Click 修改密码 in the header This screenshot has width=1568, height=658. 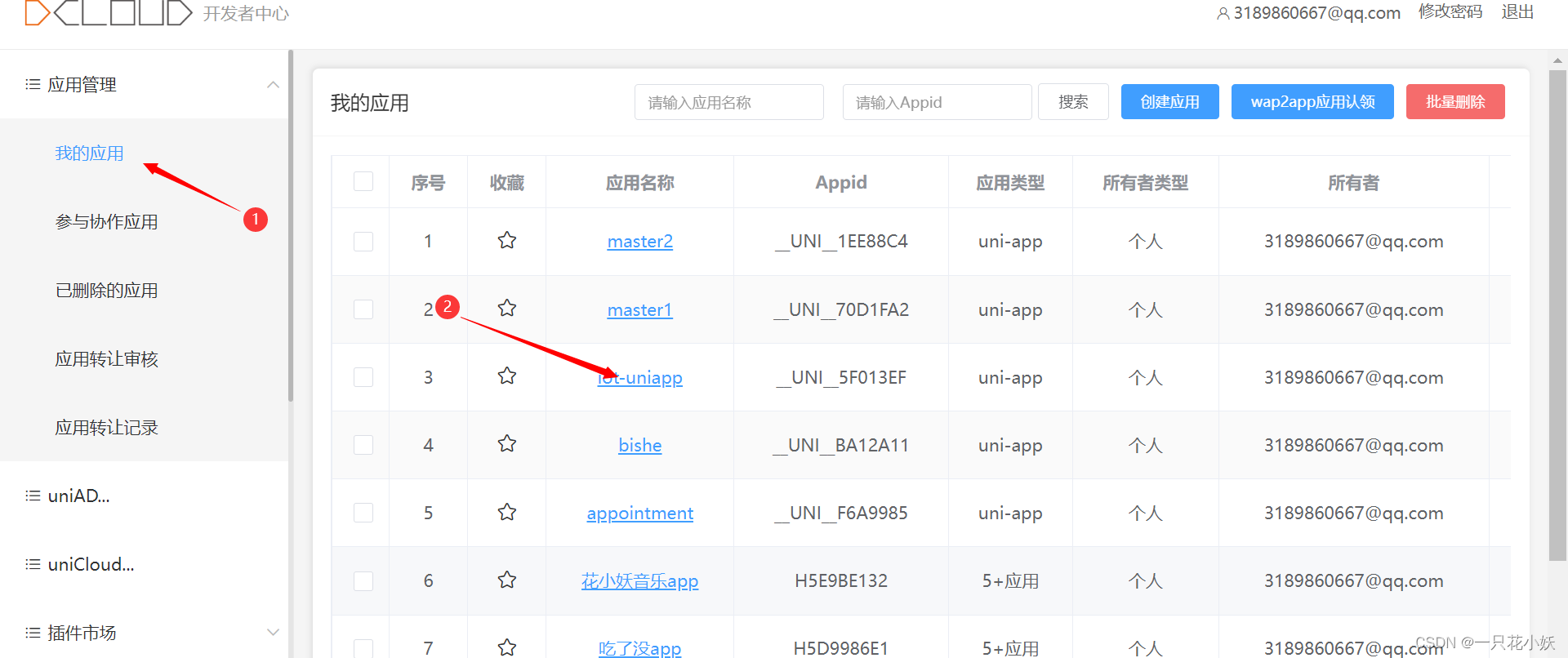click(1450, 12)
